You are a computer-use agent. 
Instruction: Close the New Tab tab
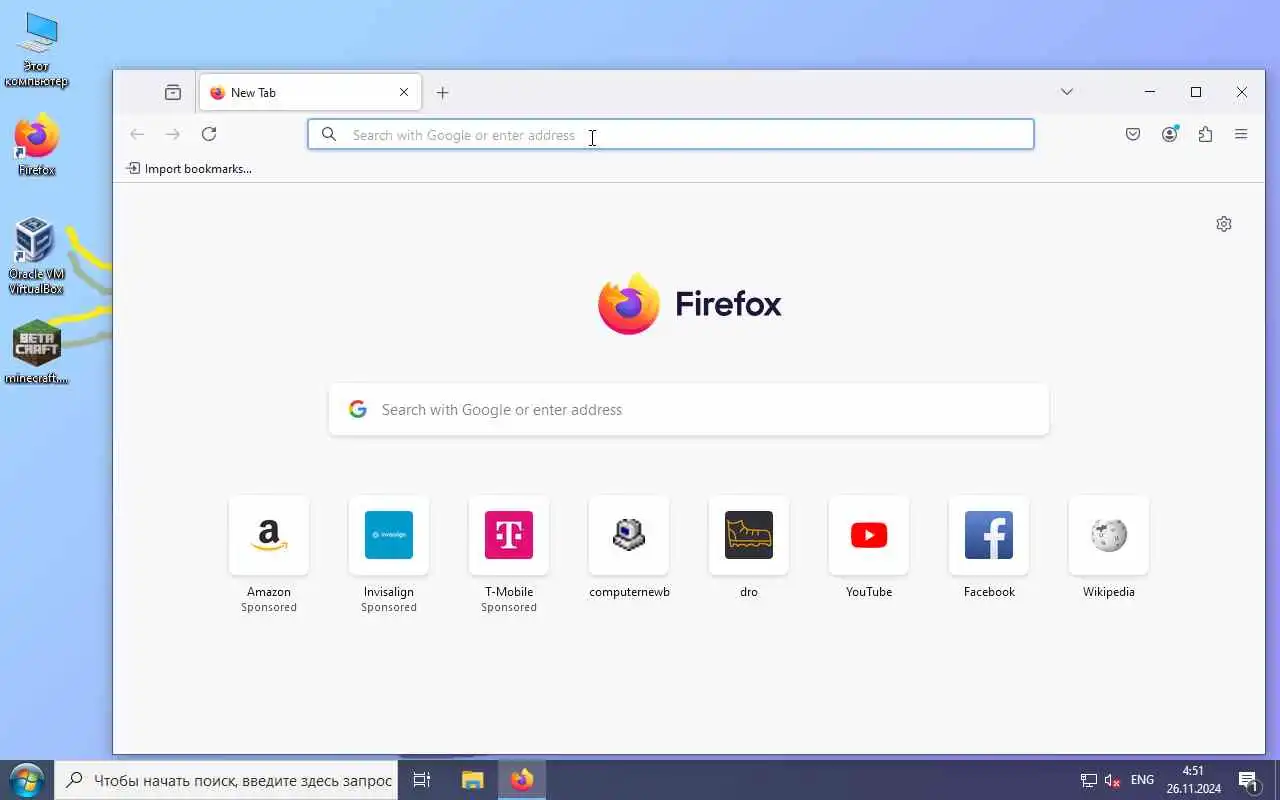[x=404, y=92]
